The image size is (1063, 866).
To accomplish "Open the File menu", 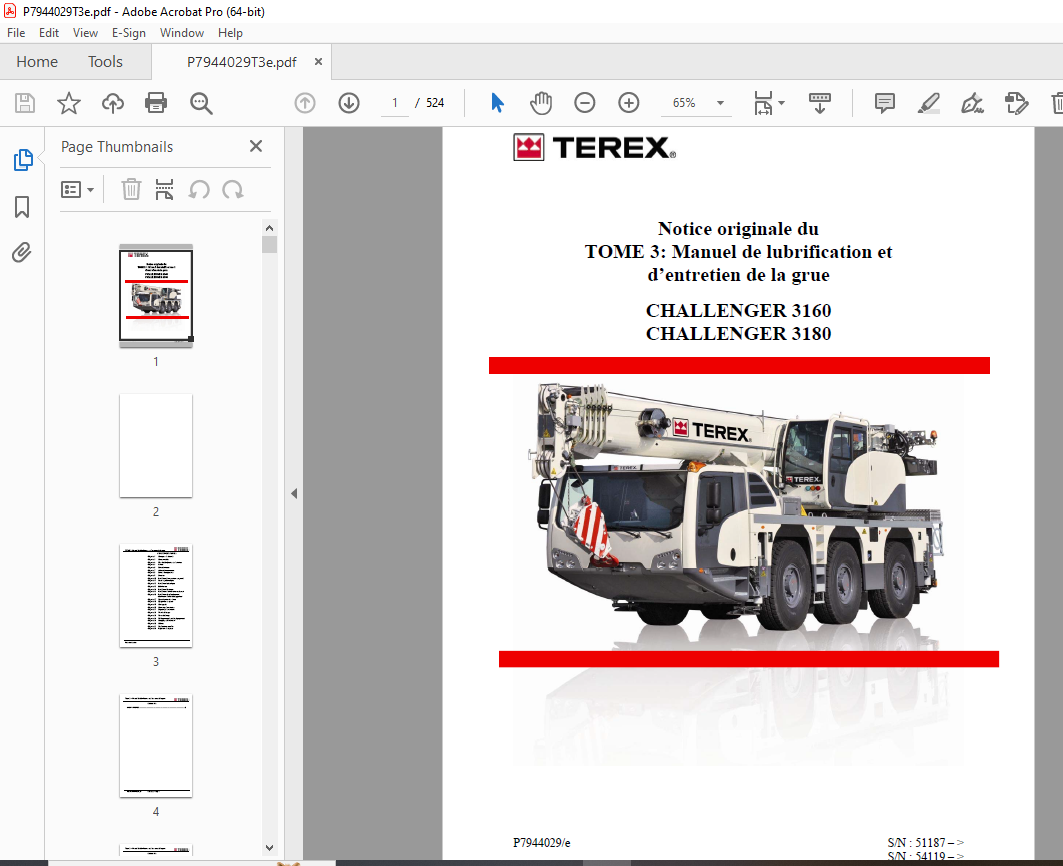I will tap(16, 33).
